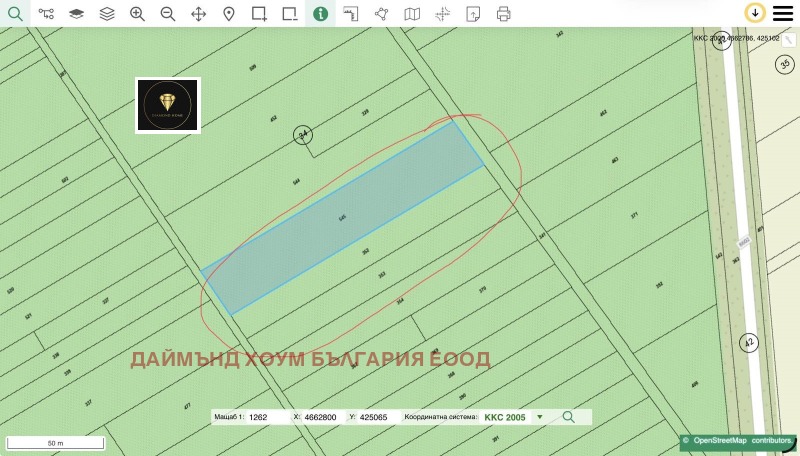Click the Diamond Home logo thumbnail

[x=168, y=105]
